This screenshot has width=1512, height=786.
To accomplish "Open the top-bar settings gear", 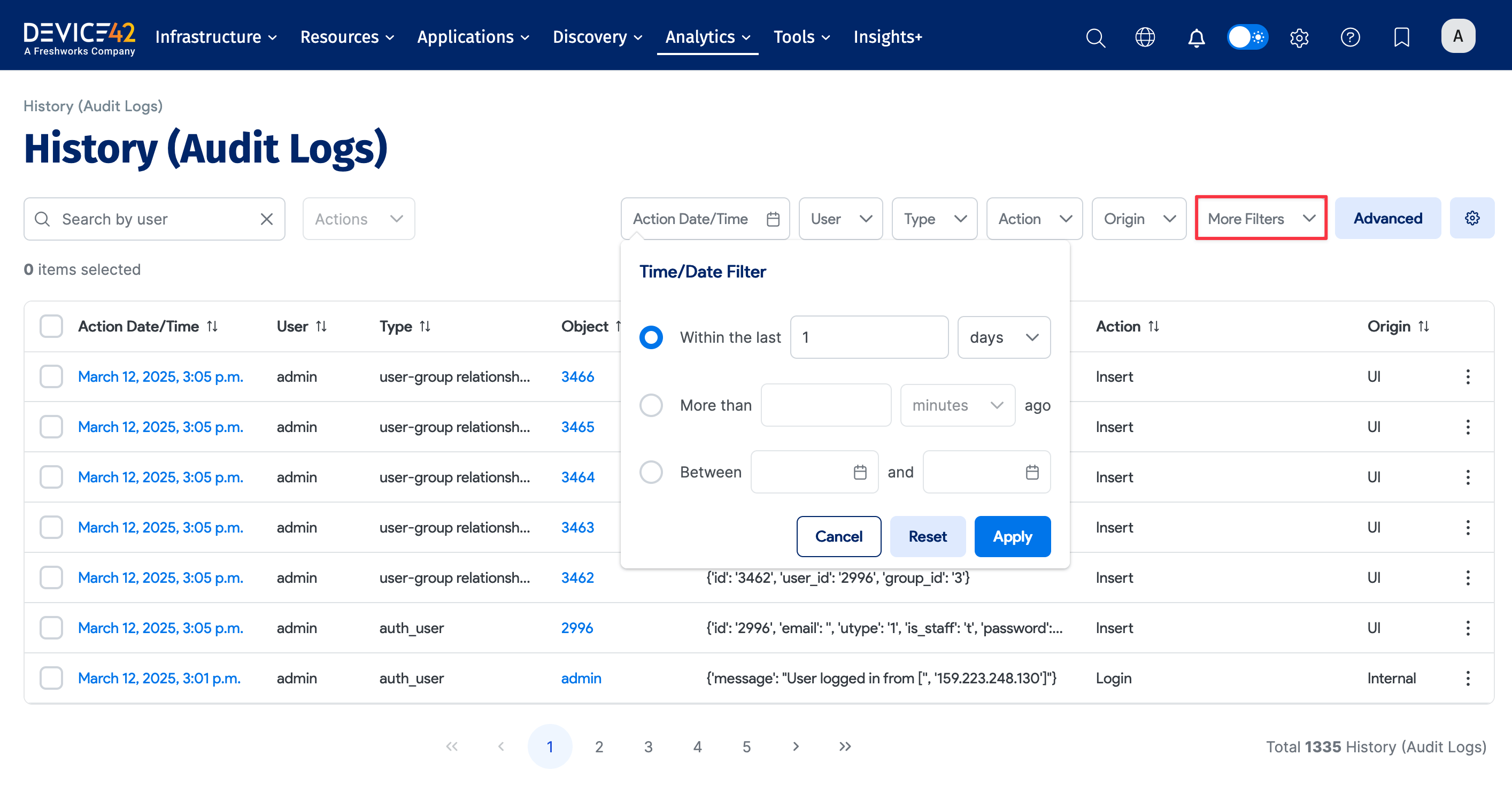I will [x=1299, y=37].
